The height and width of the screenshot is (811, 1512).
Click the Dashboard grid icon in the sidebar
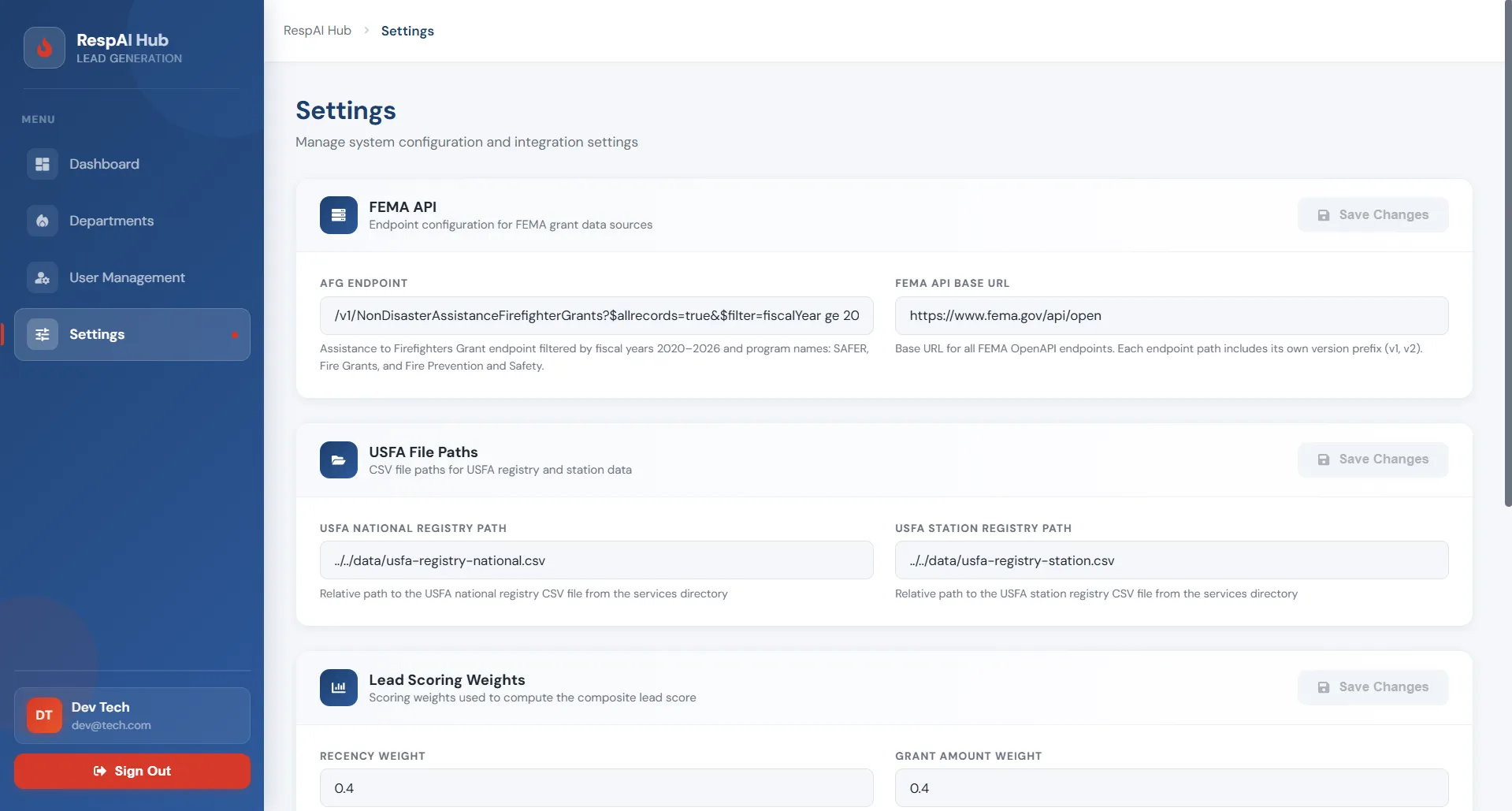point(43,164)
